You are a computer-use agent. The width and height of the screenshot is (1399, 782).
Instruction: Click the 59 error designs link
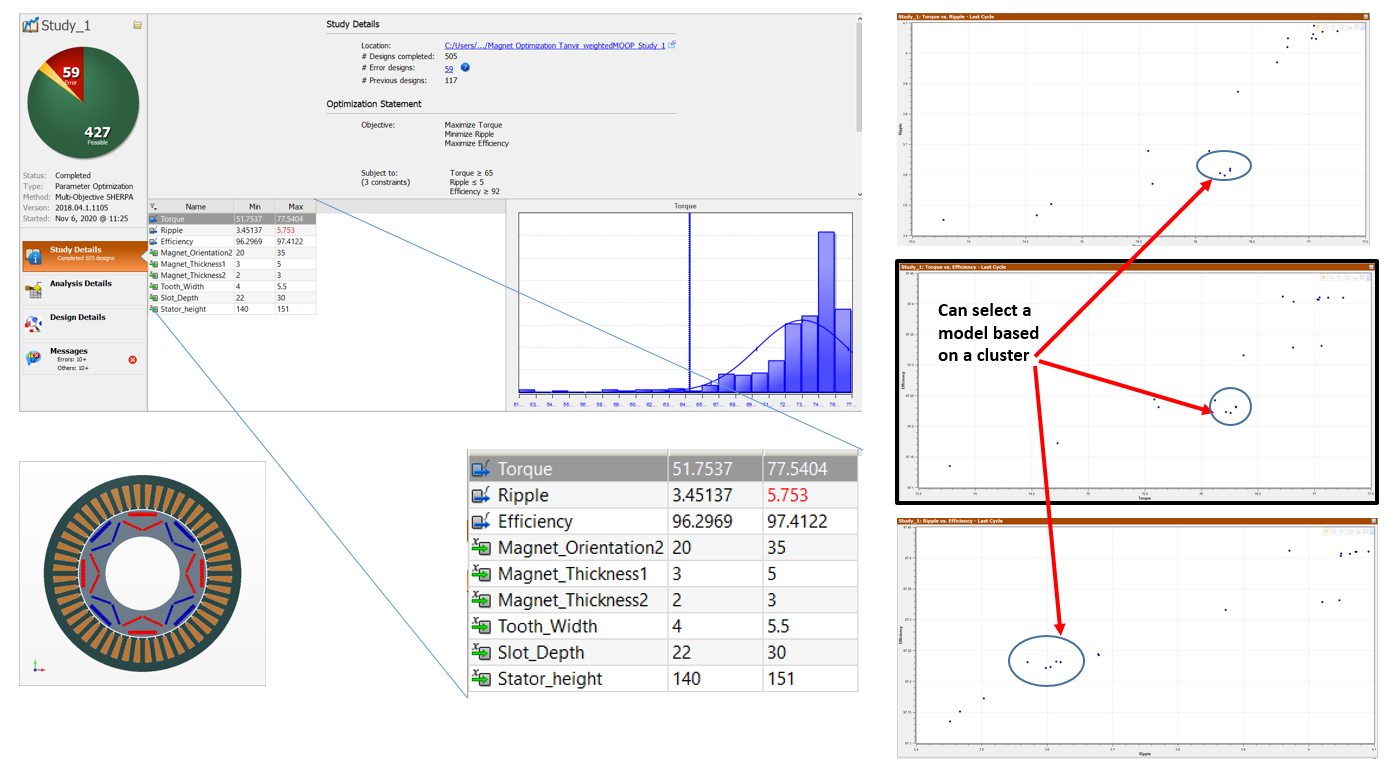(447, 67)
